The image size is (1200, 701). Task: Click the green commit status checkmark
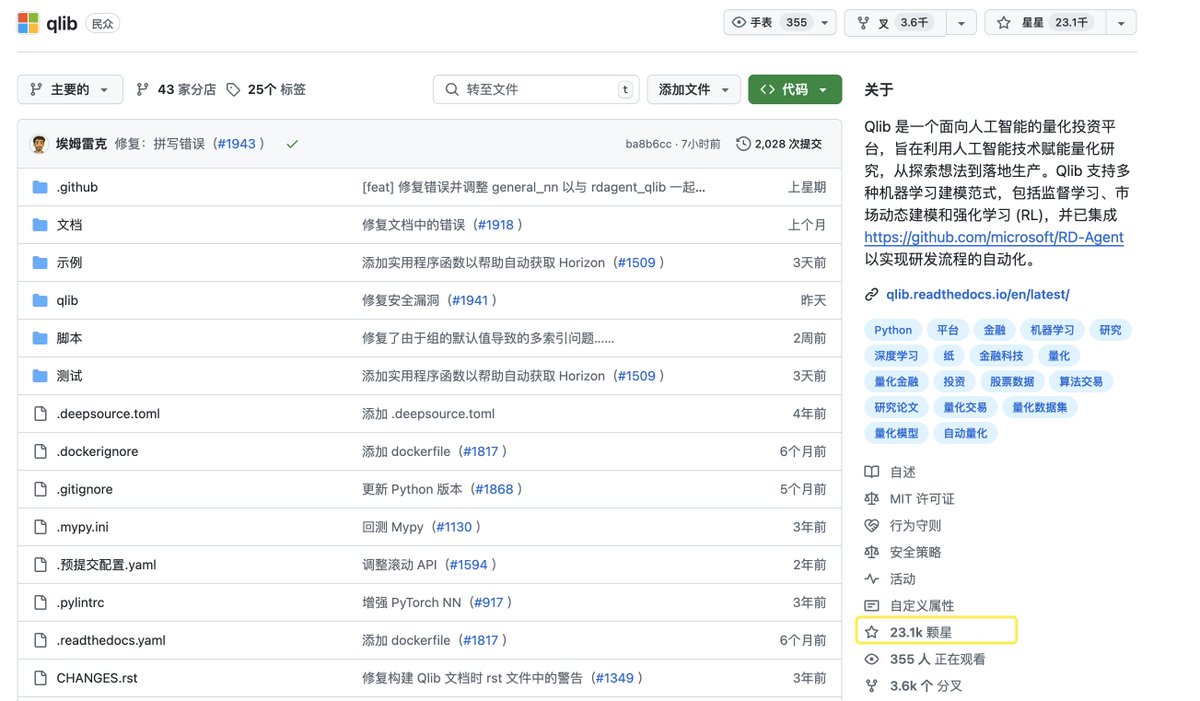coord(292,144)
